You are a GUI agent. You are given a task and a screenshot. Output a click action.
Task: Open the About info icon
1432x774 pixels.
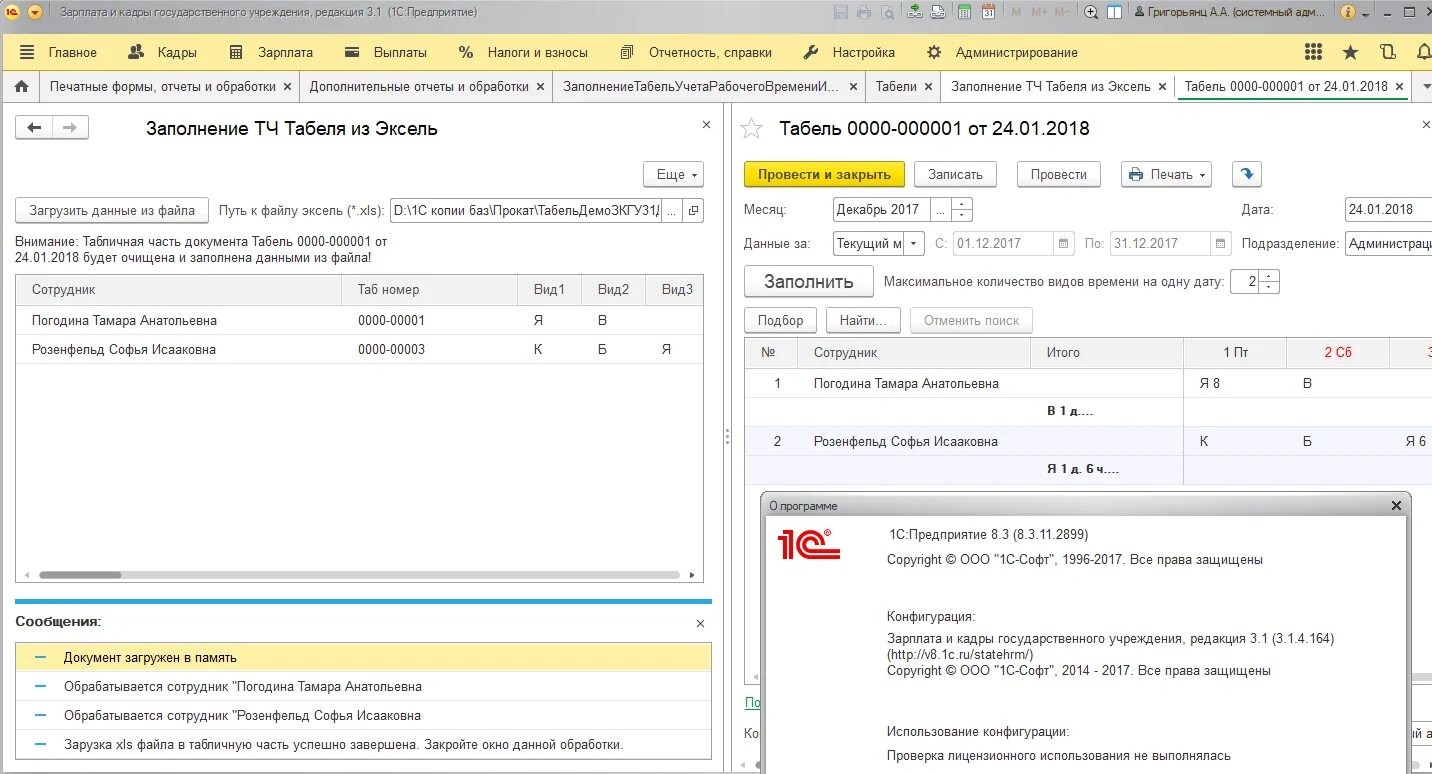coord(1348,12)
